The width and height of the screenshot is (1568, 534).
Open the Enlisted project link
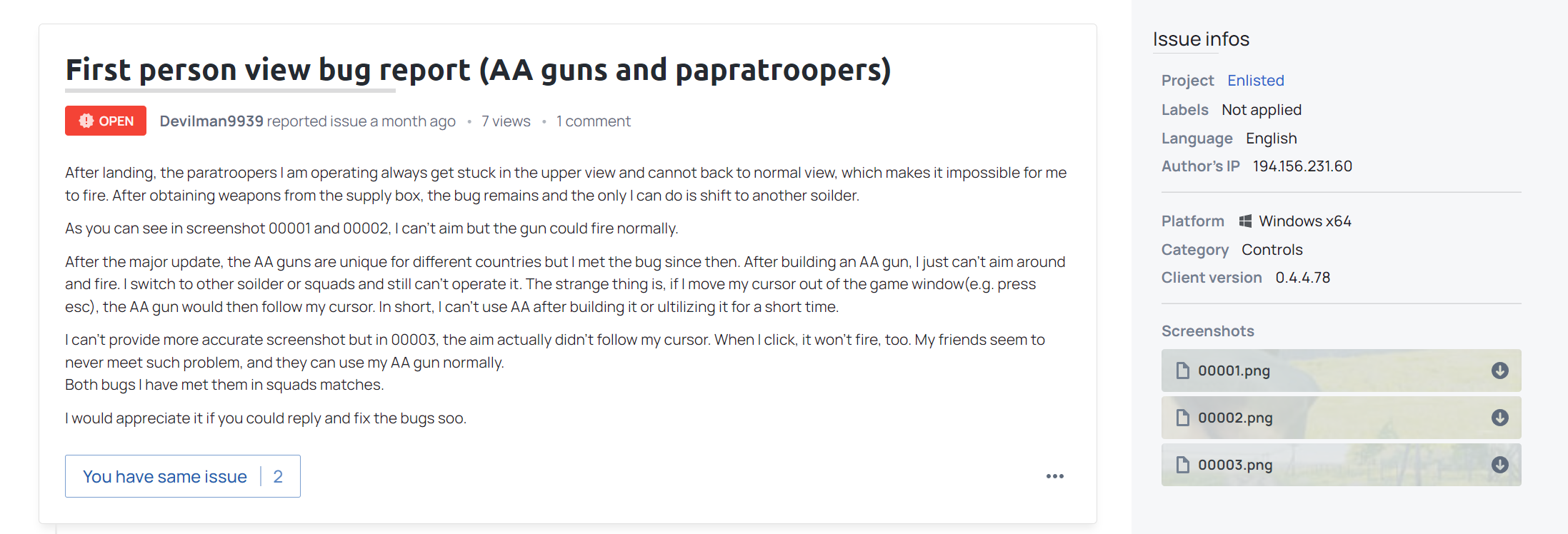click(x=1255, y=81)
